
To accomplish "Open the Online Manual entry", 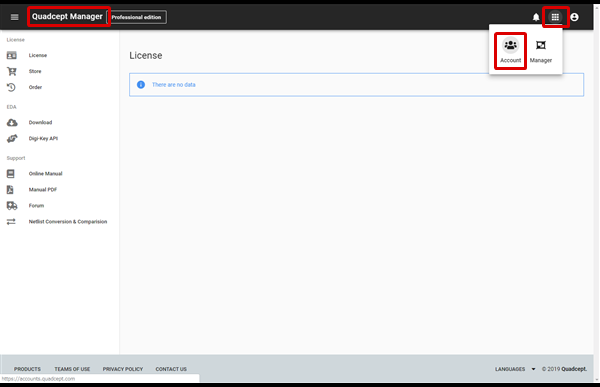I will 46,174.
